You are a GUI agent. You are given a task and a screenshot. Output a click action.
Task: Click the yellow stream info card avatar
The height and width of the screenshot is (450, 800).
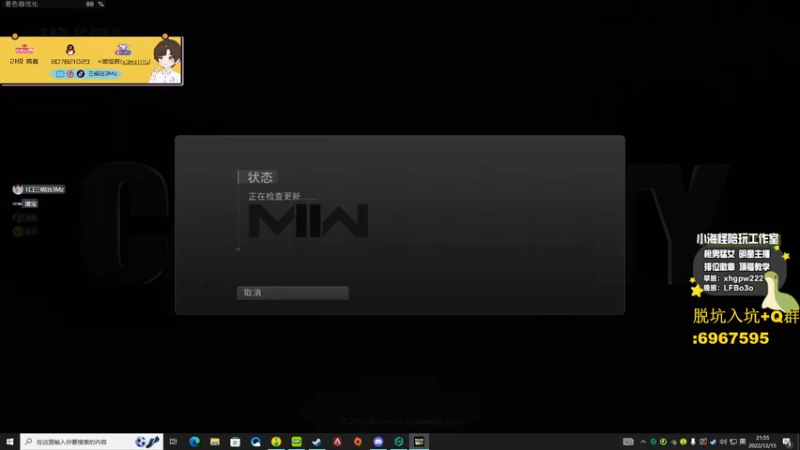tap(167, 61)
